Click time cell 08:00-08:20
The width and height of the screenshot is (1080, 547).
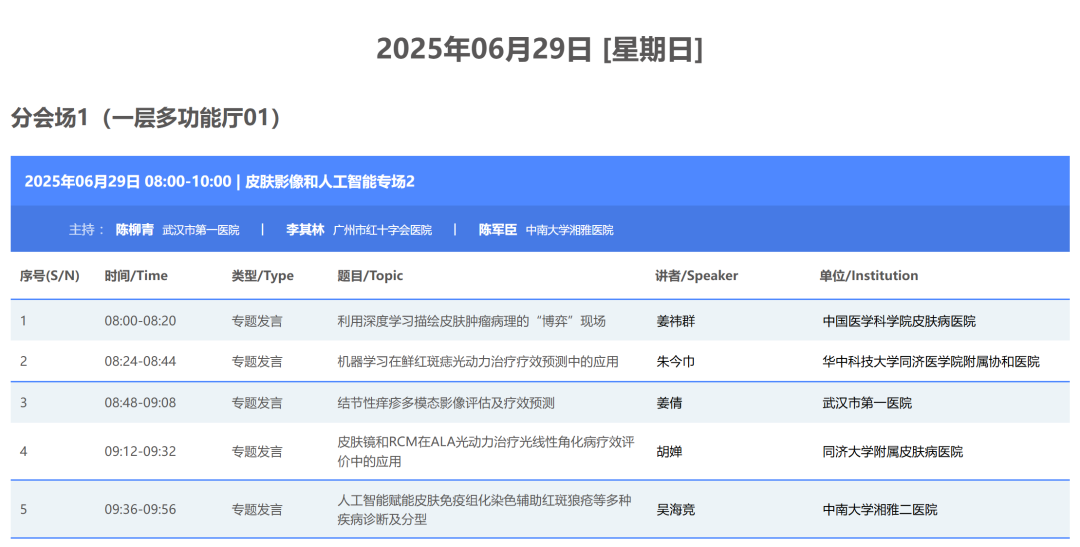(x=141, y=321)
